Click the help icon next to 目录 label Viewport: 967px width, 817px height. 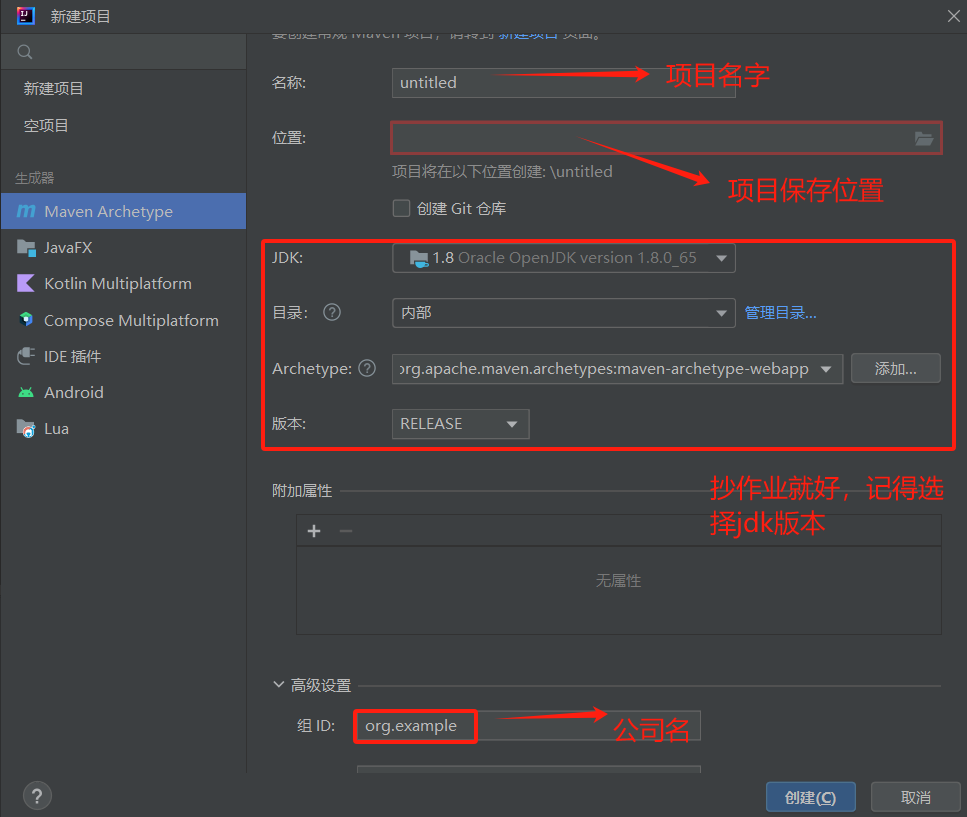332,312
